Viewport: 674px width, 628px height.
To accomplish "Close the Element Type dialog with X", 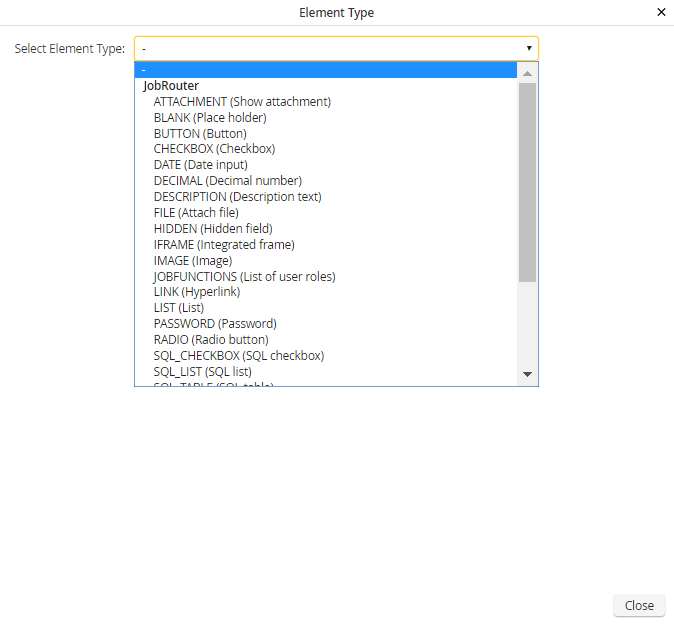I will point(661,12).
